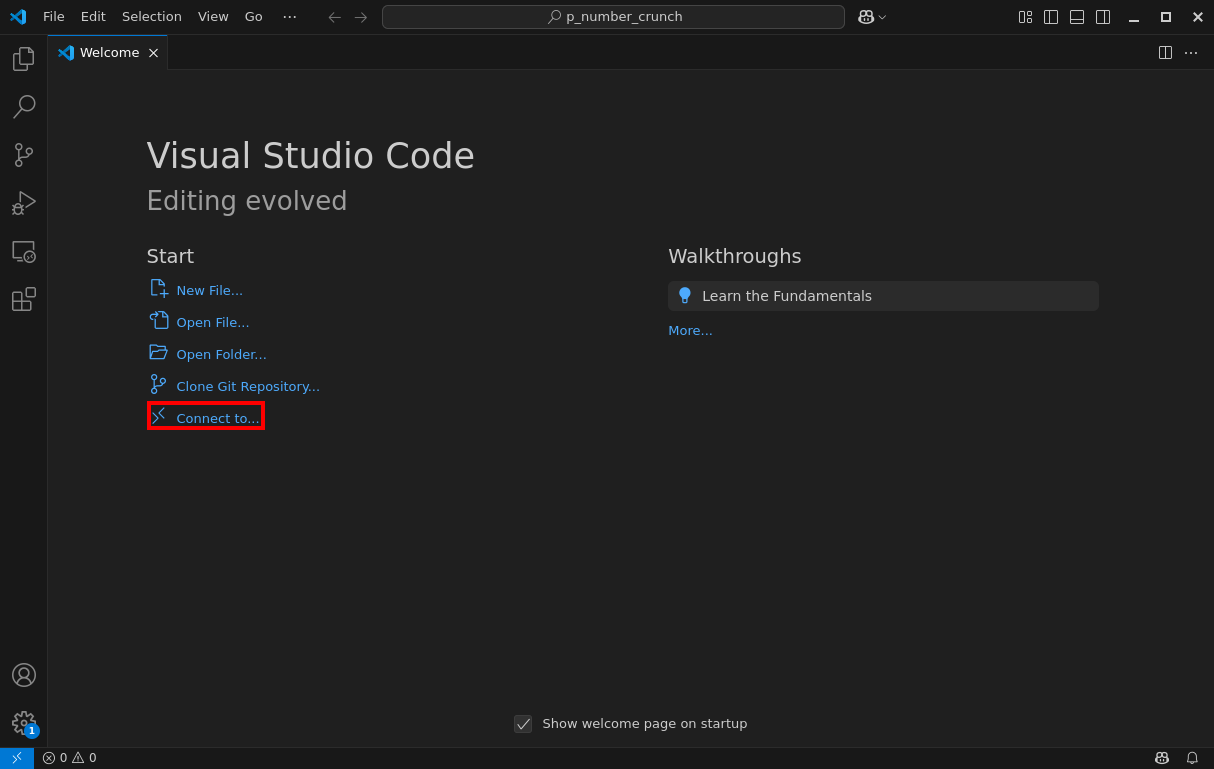Expand the menu bar overflow ellipsis
The width and height of the screenshot is (1214, 769).
click(290, 17)
